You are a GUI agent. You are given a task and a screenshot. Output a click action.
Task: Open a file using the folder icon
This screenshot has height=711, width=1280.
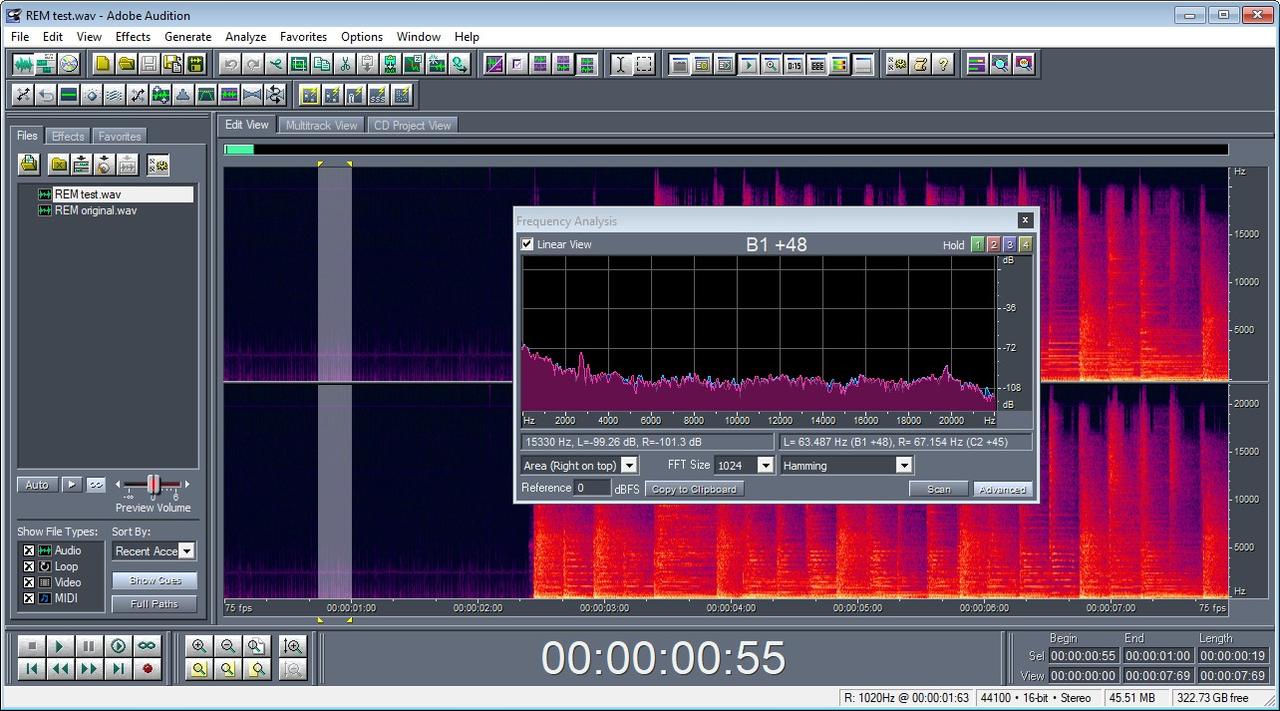pyautogui.click(x=126, y=64)
